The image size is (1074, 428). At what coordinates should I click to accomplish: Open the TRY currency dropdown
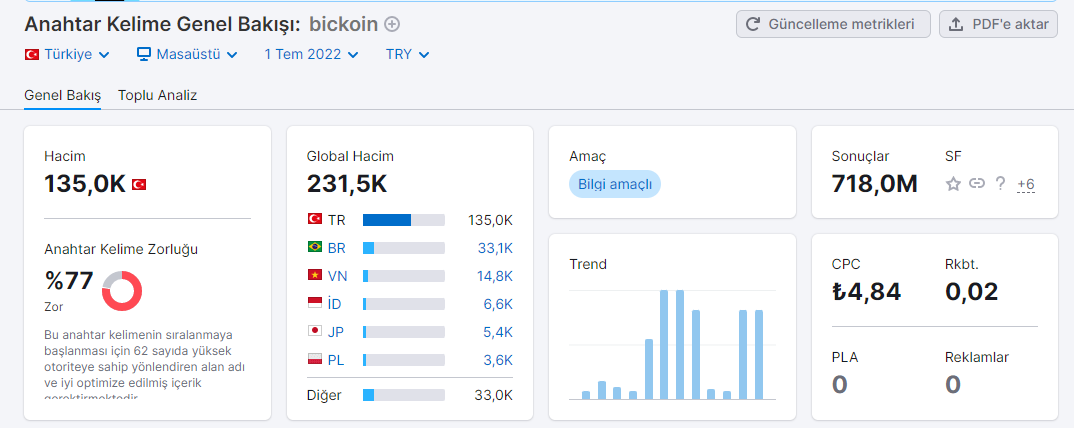[x=408, y=54]
